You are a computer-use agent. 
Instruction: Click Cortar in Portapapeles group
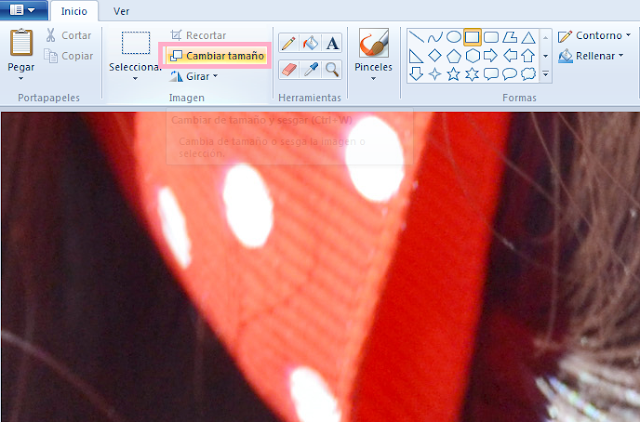[x=68, y=36]
